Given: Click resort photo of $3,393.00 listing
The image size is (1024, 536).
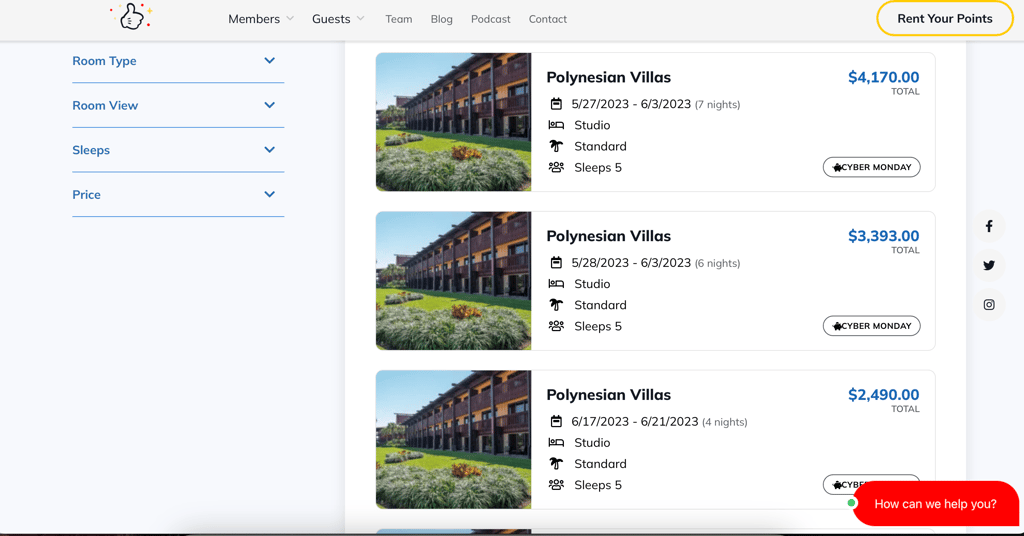Looking at the screenshot, I should tap(453, 281).
